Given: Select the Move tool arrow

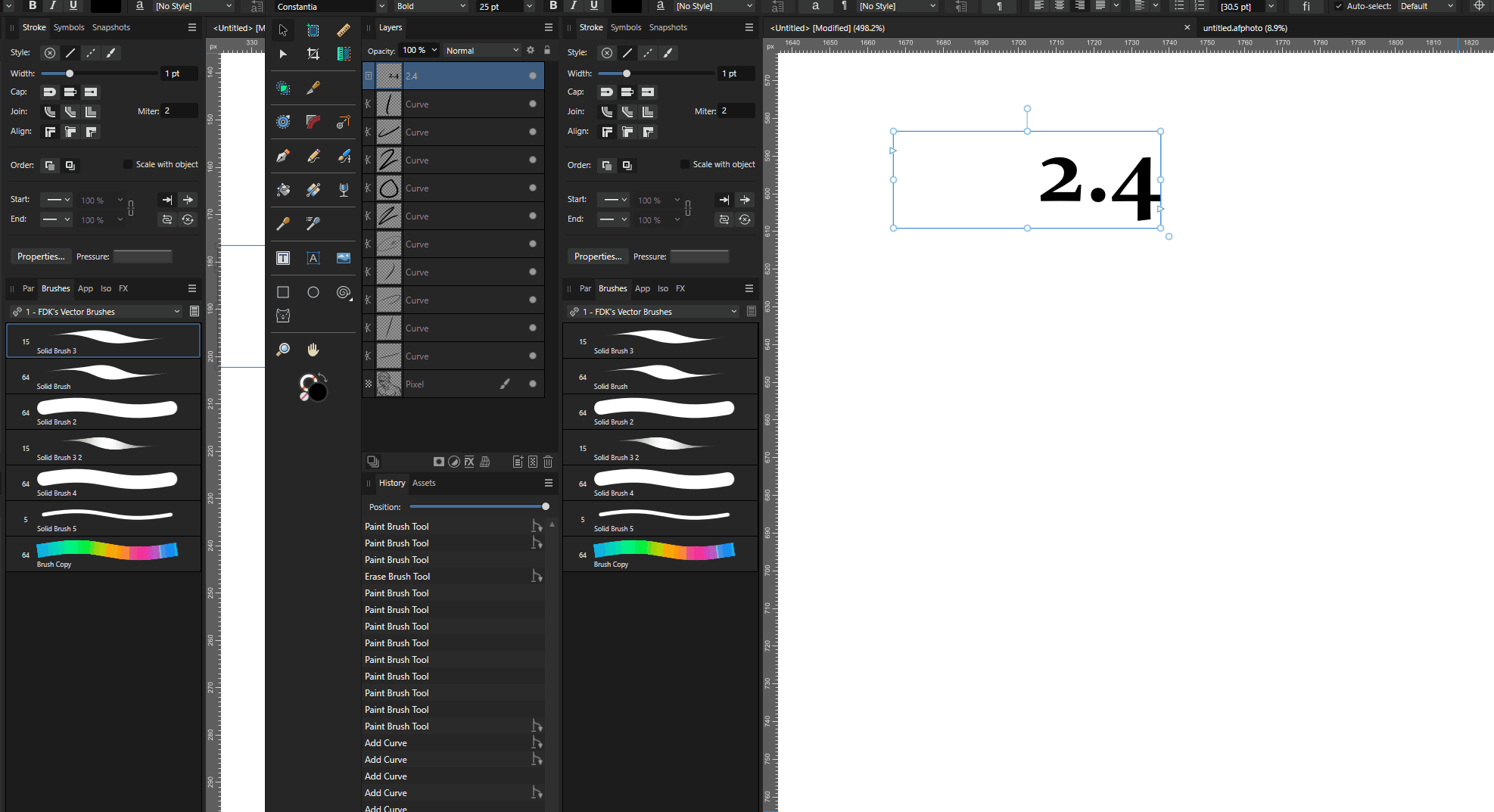Looking at the screenshot, I should pyautogui.click(x=283, y=30).
